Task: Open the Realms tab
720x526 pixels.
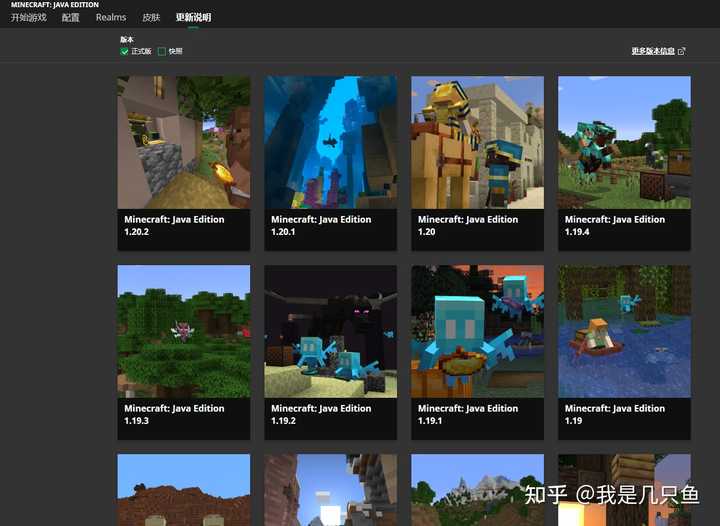Action: click(x=111, y=17)
